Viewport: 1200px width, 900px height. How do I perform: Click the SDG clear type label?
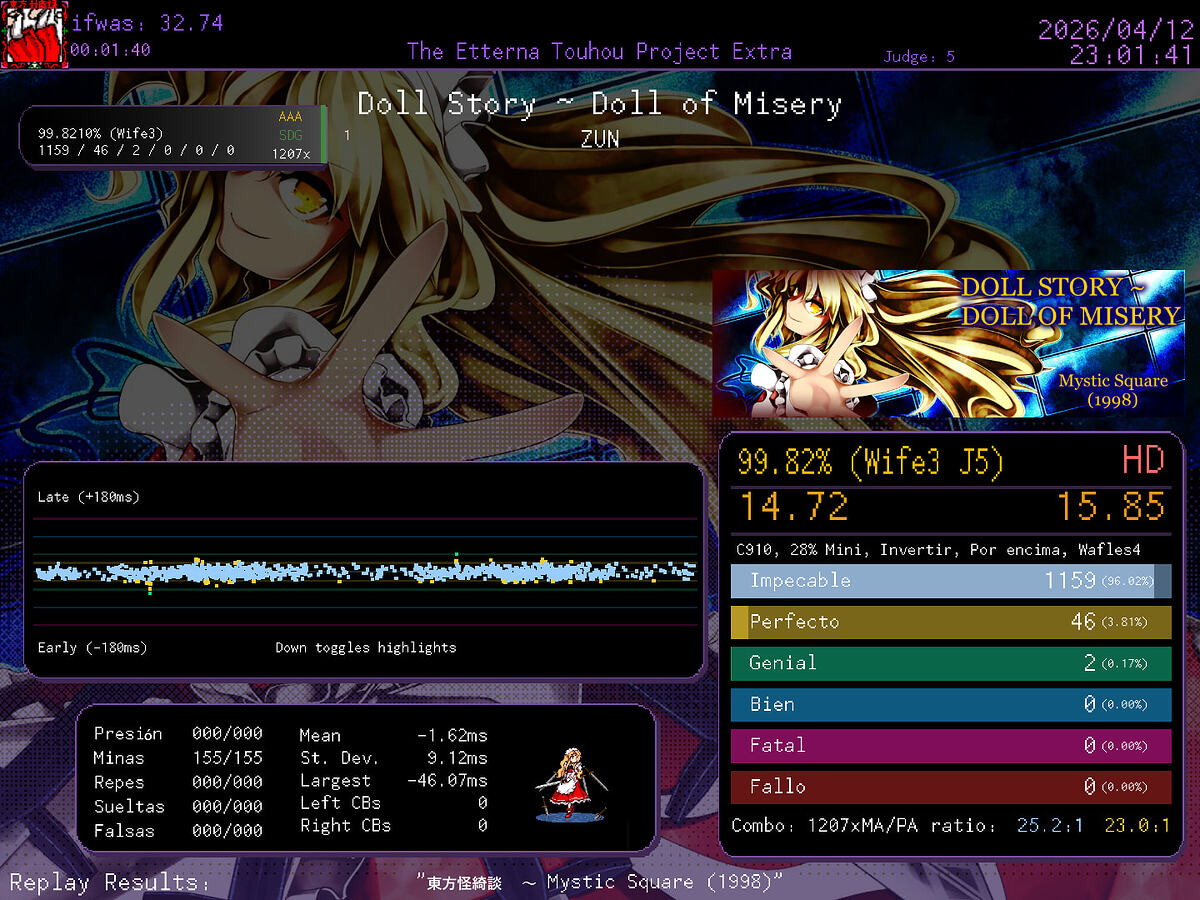click(290, 135)
